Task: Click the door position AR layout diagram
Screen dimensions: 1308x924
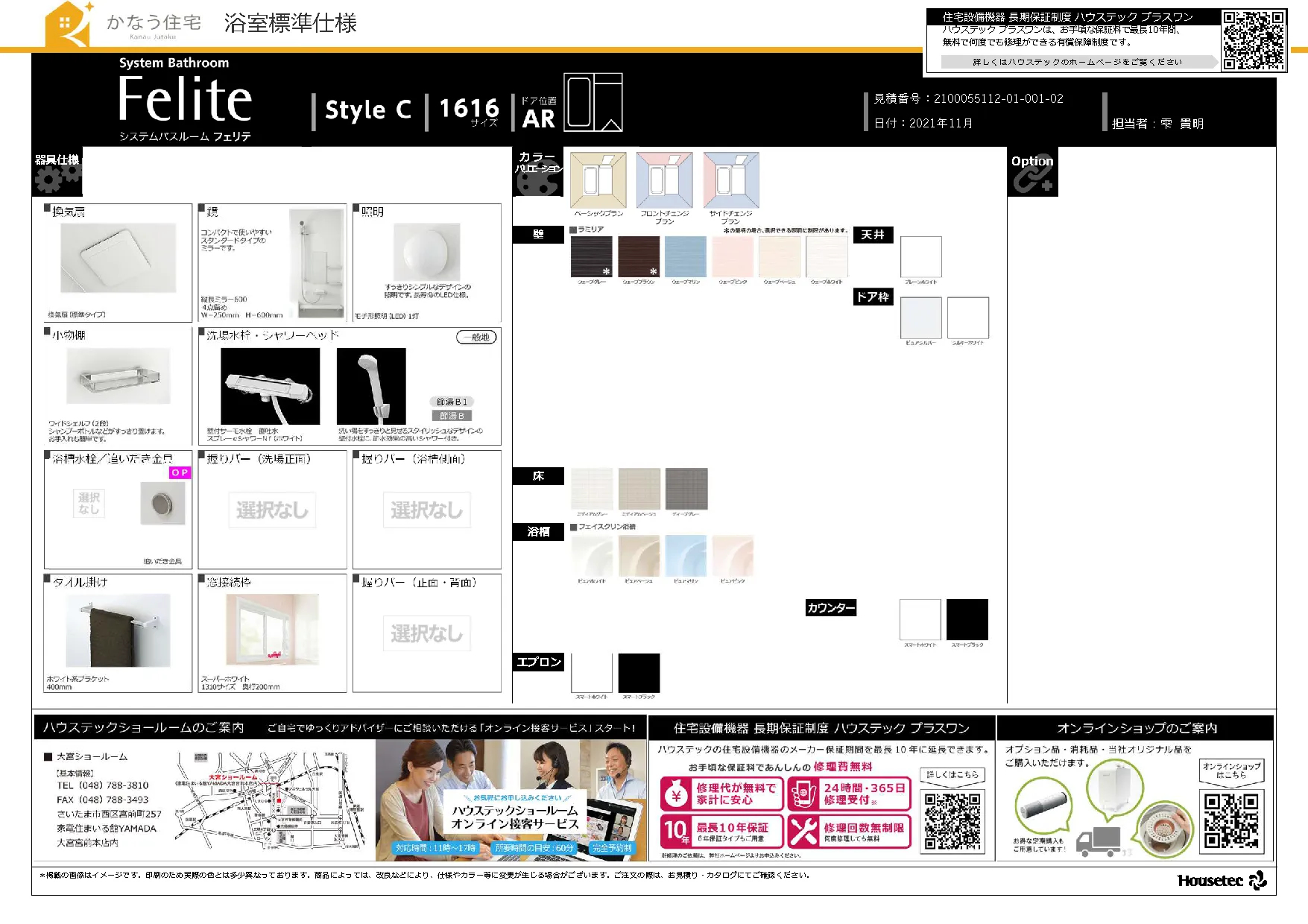Action: pyautogui.click(x=593, y=102)
